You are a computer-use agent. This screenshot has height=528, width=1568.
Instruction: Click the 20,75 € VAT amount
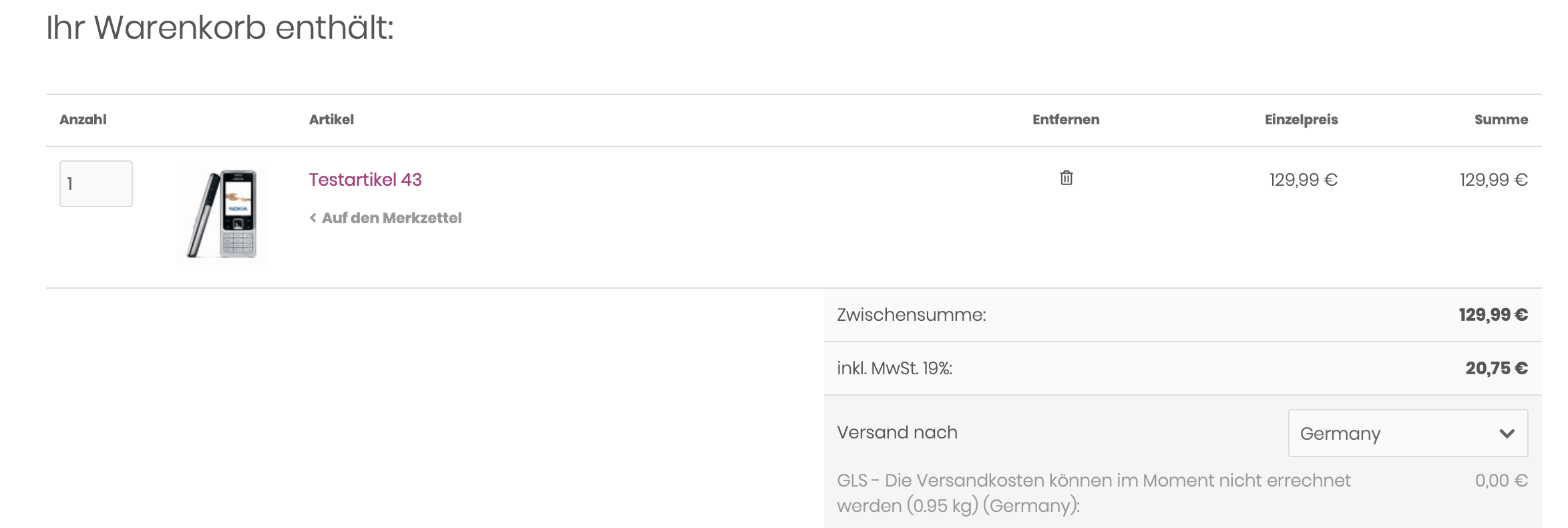(1497, 368)
